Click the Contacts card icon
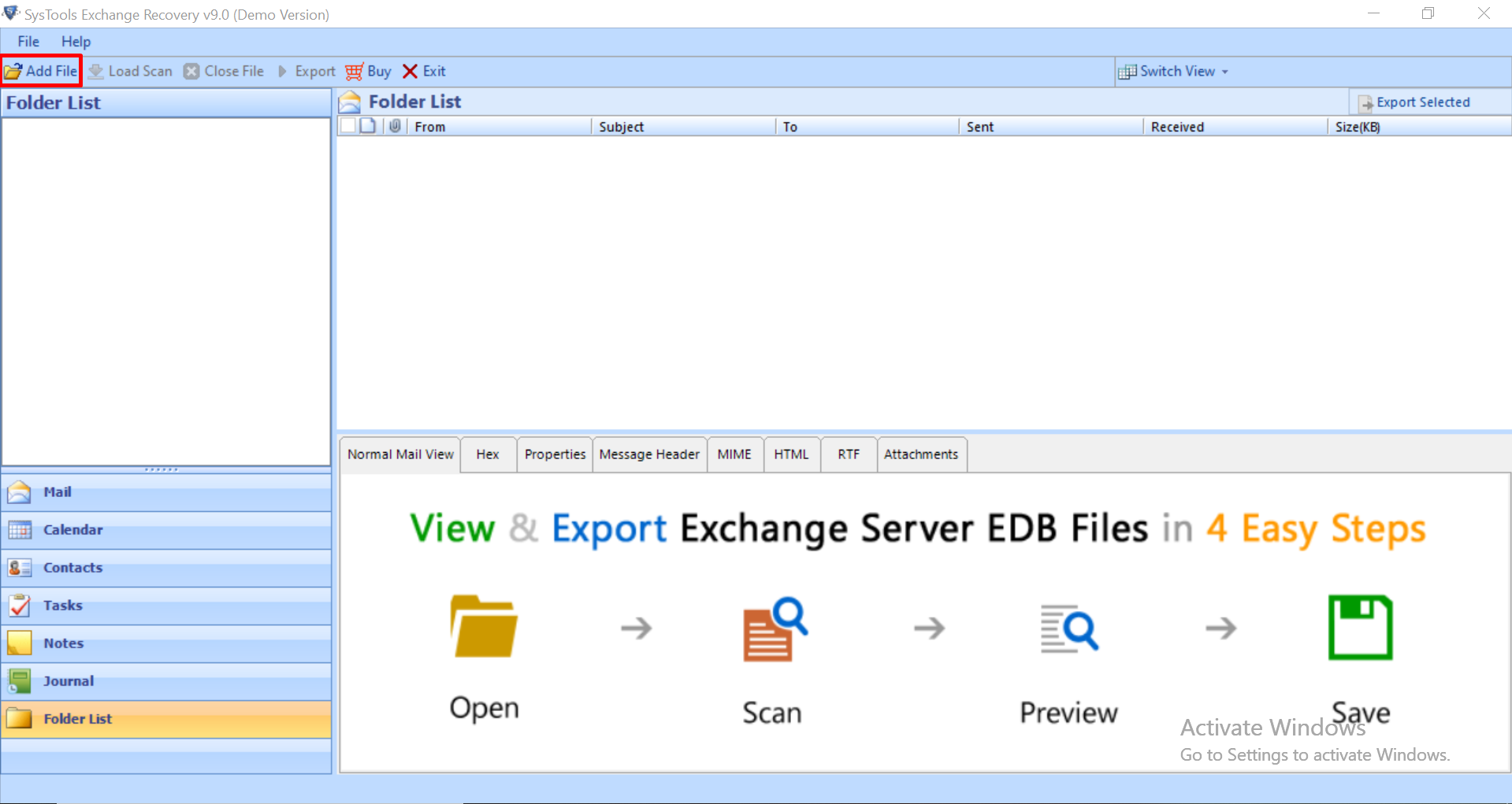Viewport: 1512px width, 804px height. click(x=19, y=568)
